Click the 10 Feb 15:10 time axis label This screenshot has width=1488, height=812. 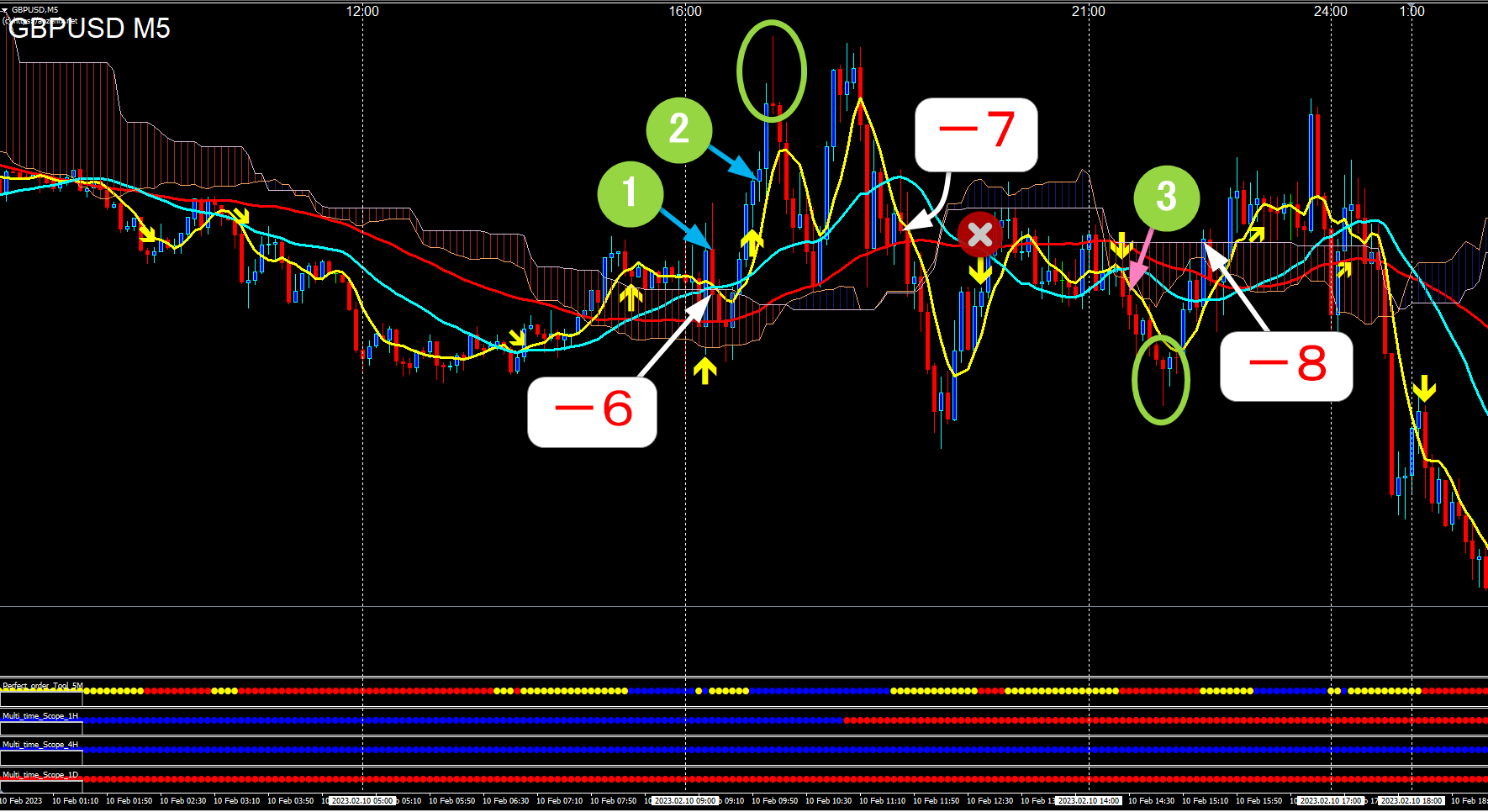pos(1206,801)
